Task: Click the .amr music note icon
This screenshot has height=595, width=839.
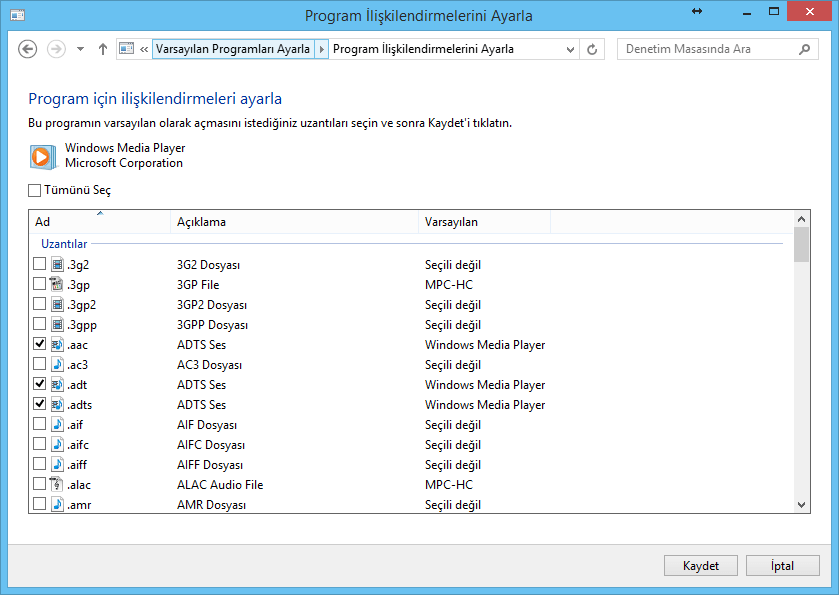Action: pos(57,504)
